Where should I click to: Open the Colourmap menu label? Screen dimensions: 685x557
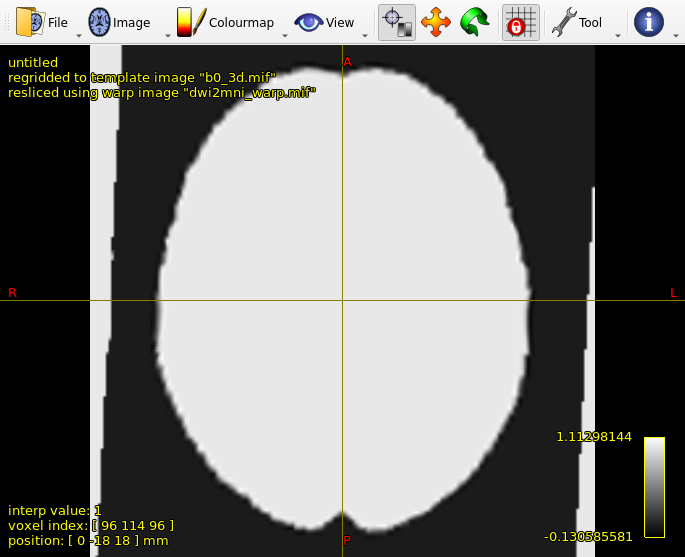pyautogui.click(x=241, y=23)
